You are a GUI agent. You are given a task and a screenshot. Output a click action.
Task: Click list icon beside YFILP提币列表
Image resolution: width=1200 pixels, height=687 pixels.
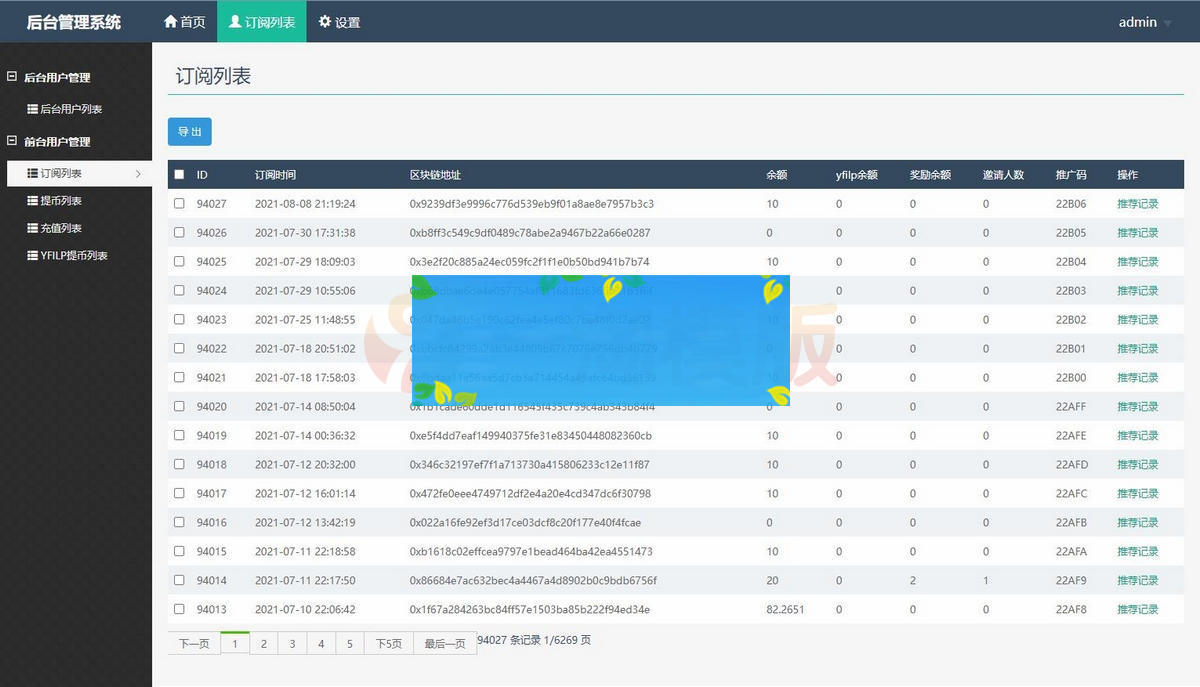pyautogui.click(x=33, y=255)
